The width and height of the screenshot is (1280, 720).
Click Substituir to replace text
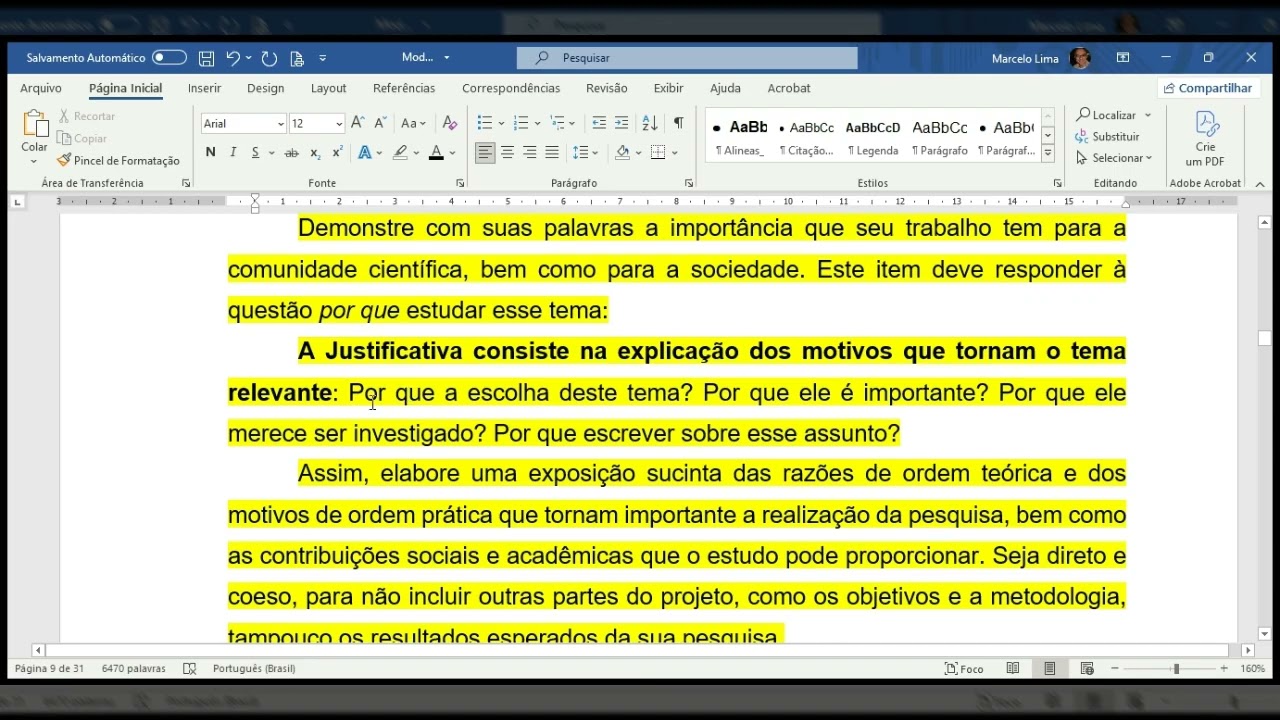(x=1108, y=136)
